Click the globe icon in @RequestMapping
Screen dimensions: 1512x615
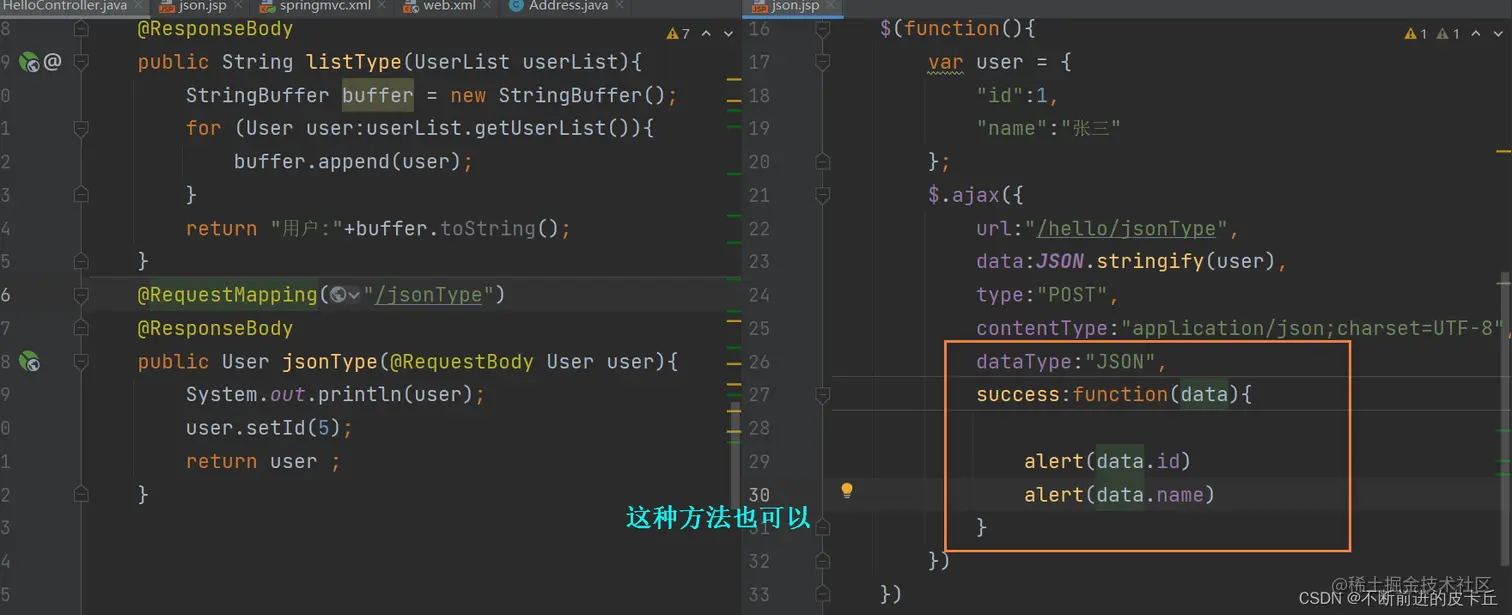point(338,295)
